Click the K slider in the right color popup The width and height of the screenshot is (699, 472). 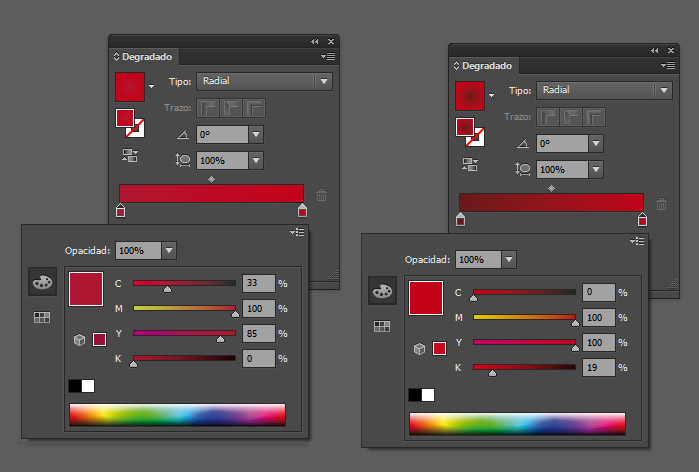(x=524, y=368)
